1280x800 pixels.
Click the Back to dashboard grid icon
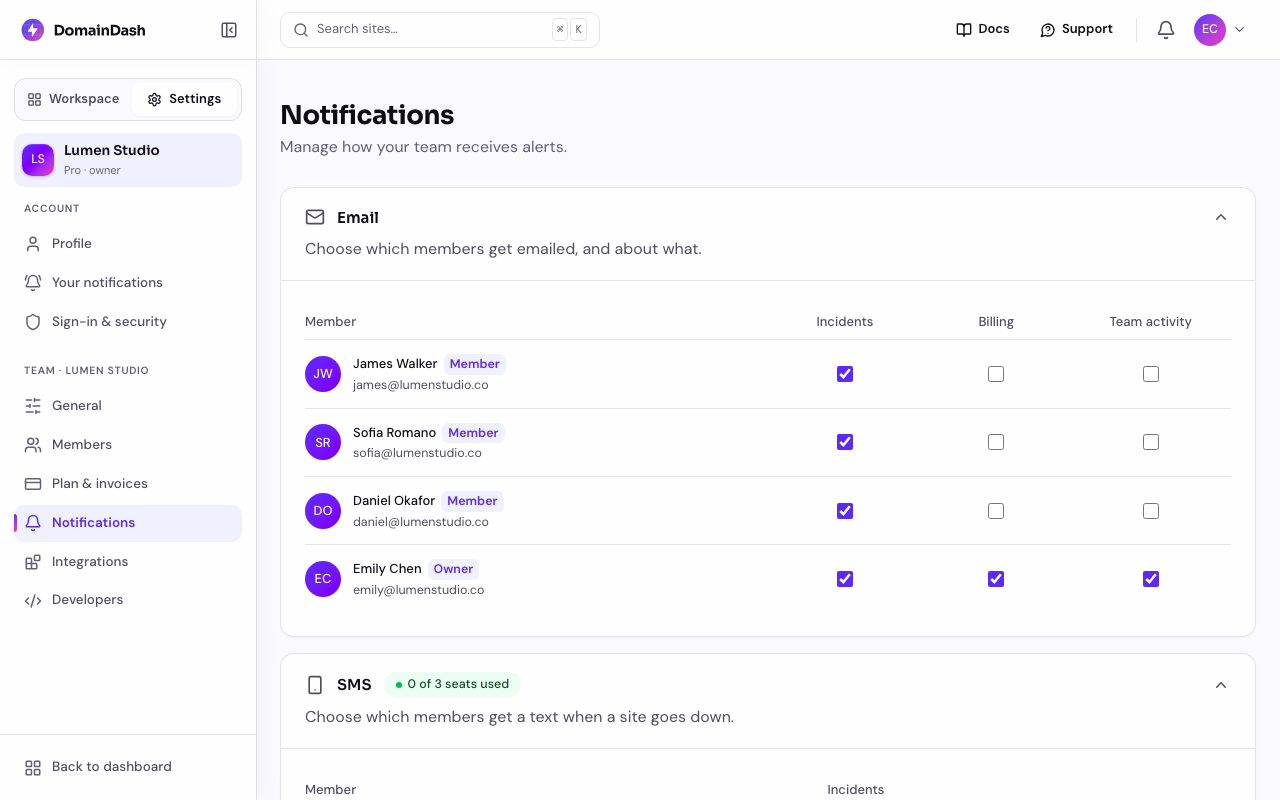click(x=33, y=767)
